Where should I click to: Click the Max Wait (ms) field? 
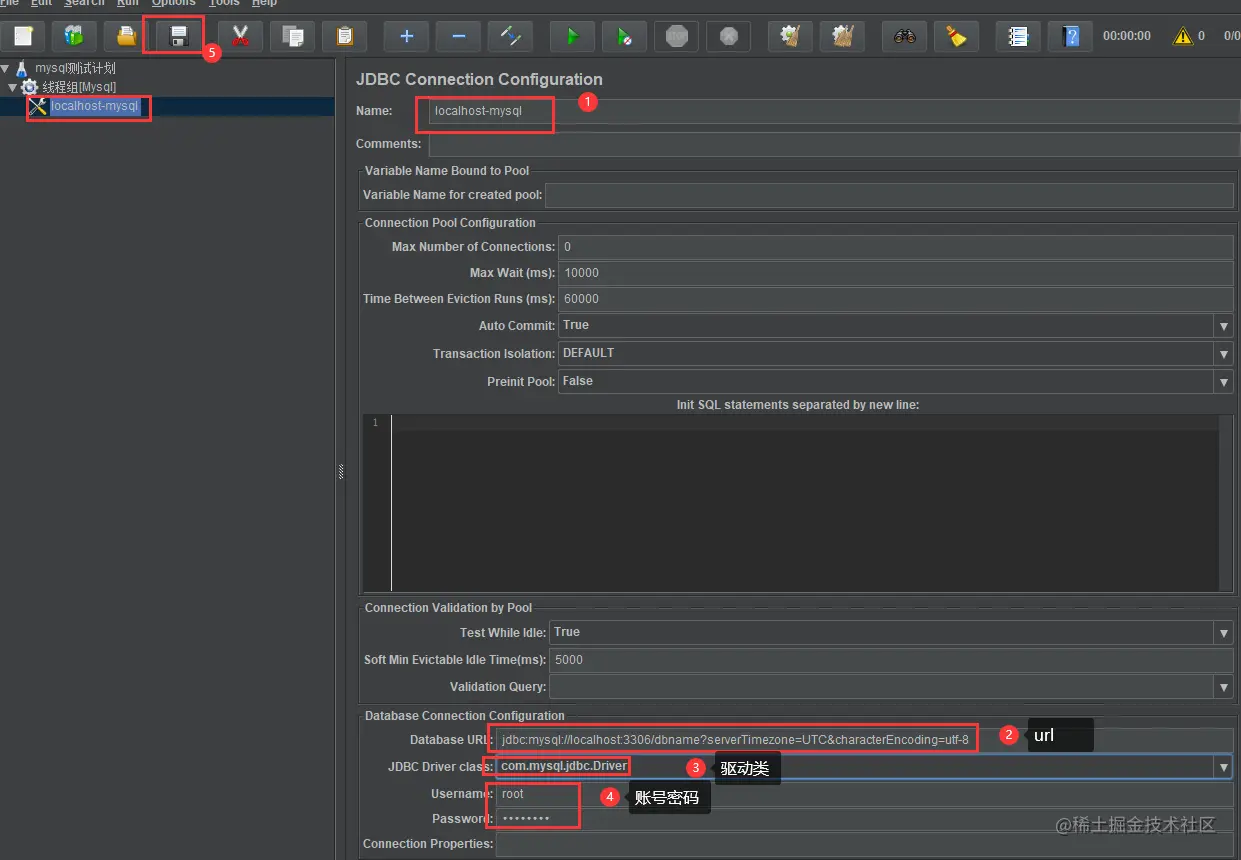(x=896, y=273)
